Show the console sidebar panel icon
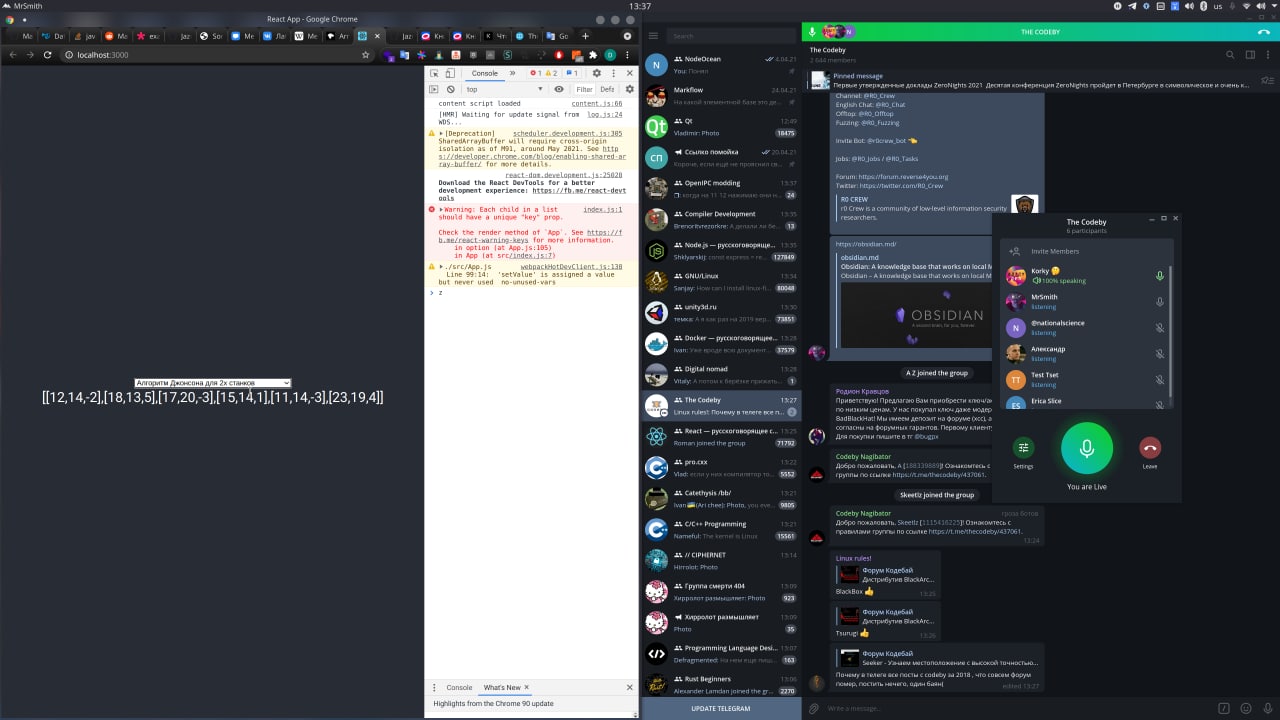 pyautogui.click(x=434, y=89)
